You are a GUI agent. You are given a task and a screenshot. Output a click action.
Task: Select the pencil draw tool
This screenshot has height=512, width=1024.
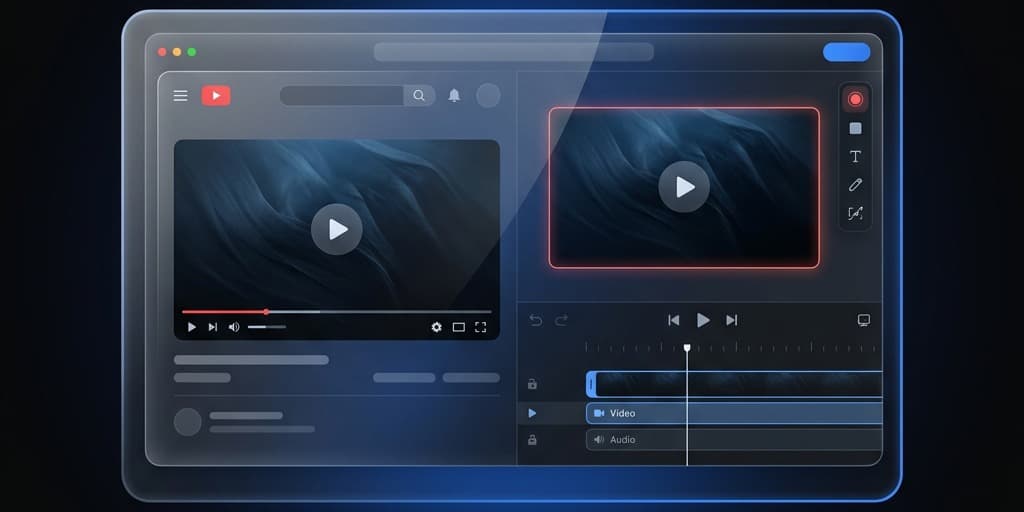856,185
